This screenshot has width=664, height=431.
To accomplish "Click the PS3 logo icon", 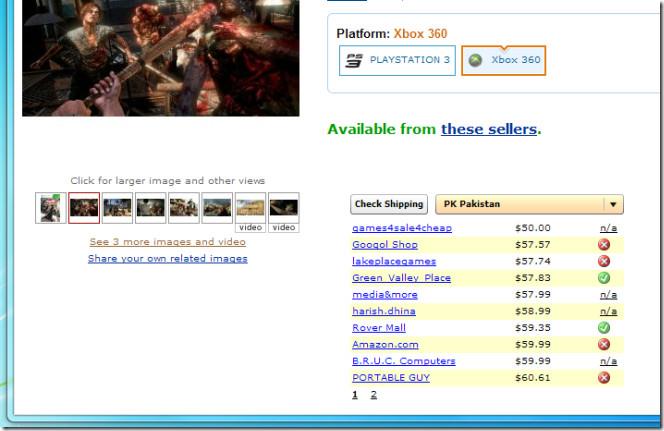I will pos(354,60).
